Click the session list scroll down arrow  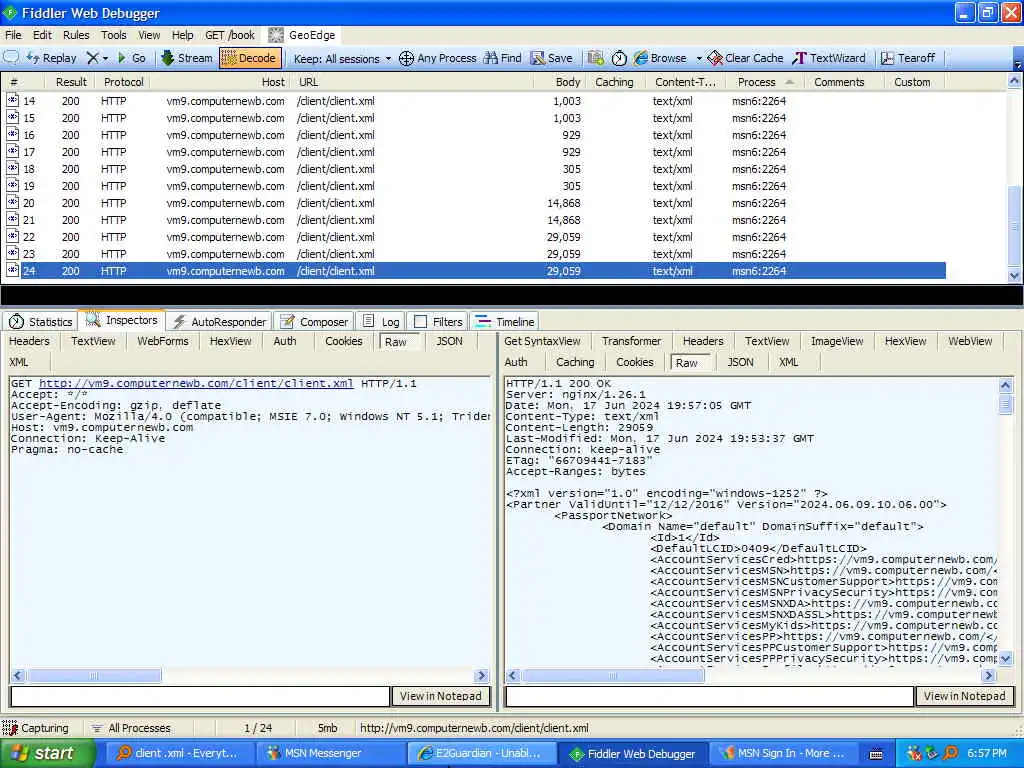tap(1014, 276)
